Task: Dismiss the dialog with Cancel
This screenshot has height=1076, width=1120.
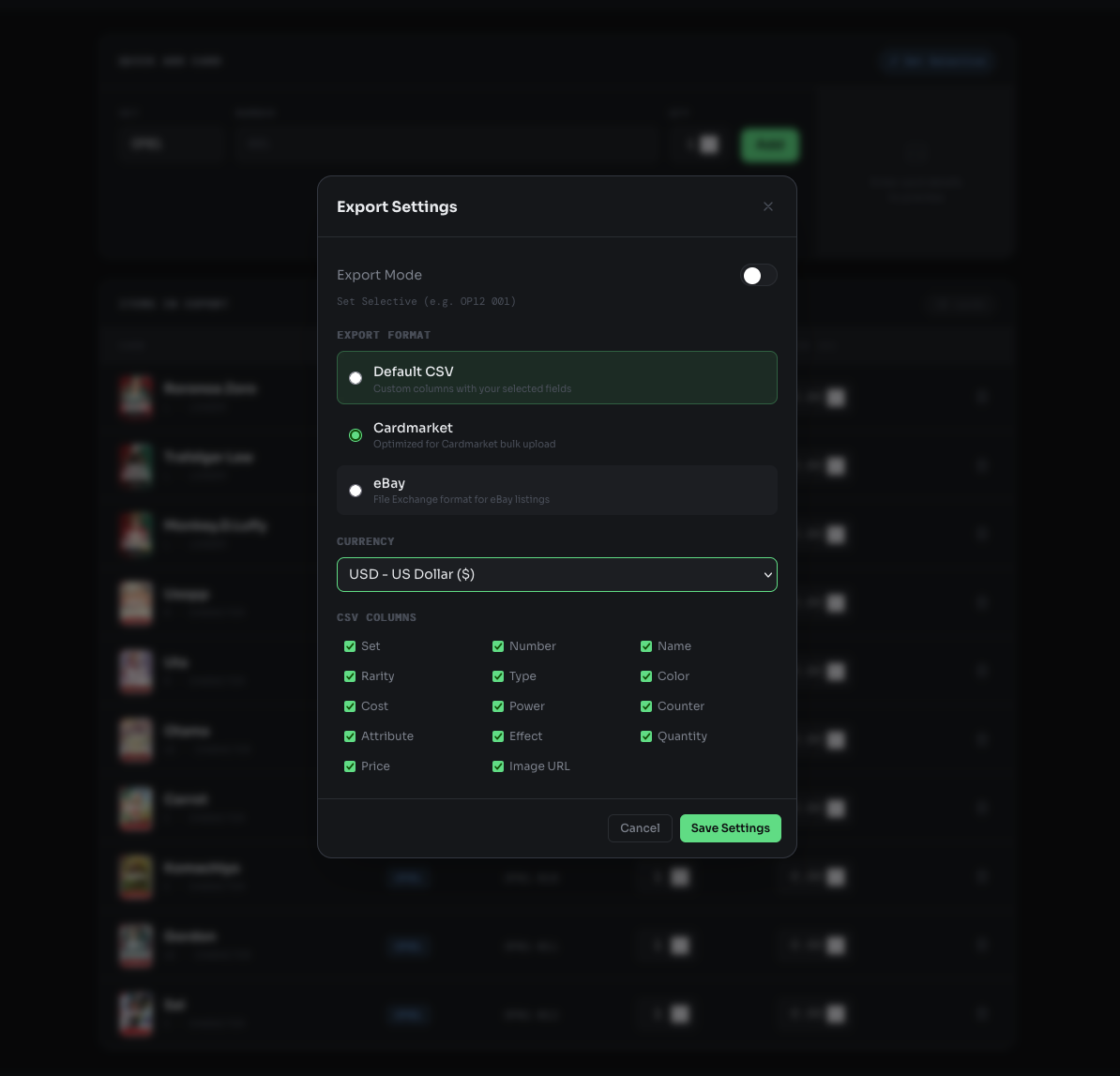Action: (x=640, y=828)
